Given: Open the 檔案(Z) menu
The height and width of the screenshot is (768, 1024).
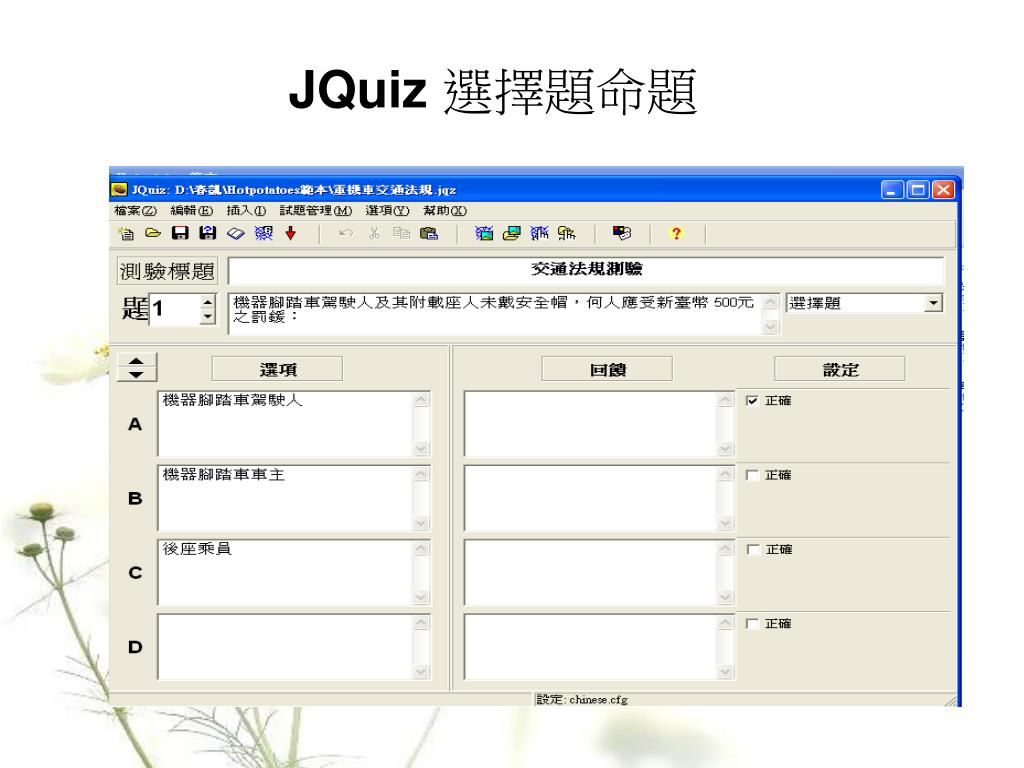Looking at the screenshot, I should coord(136,210).
